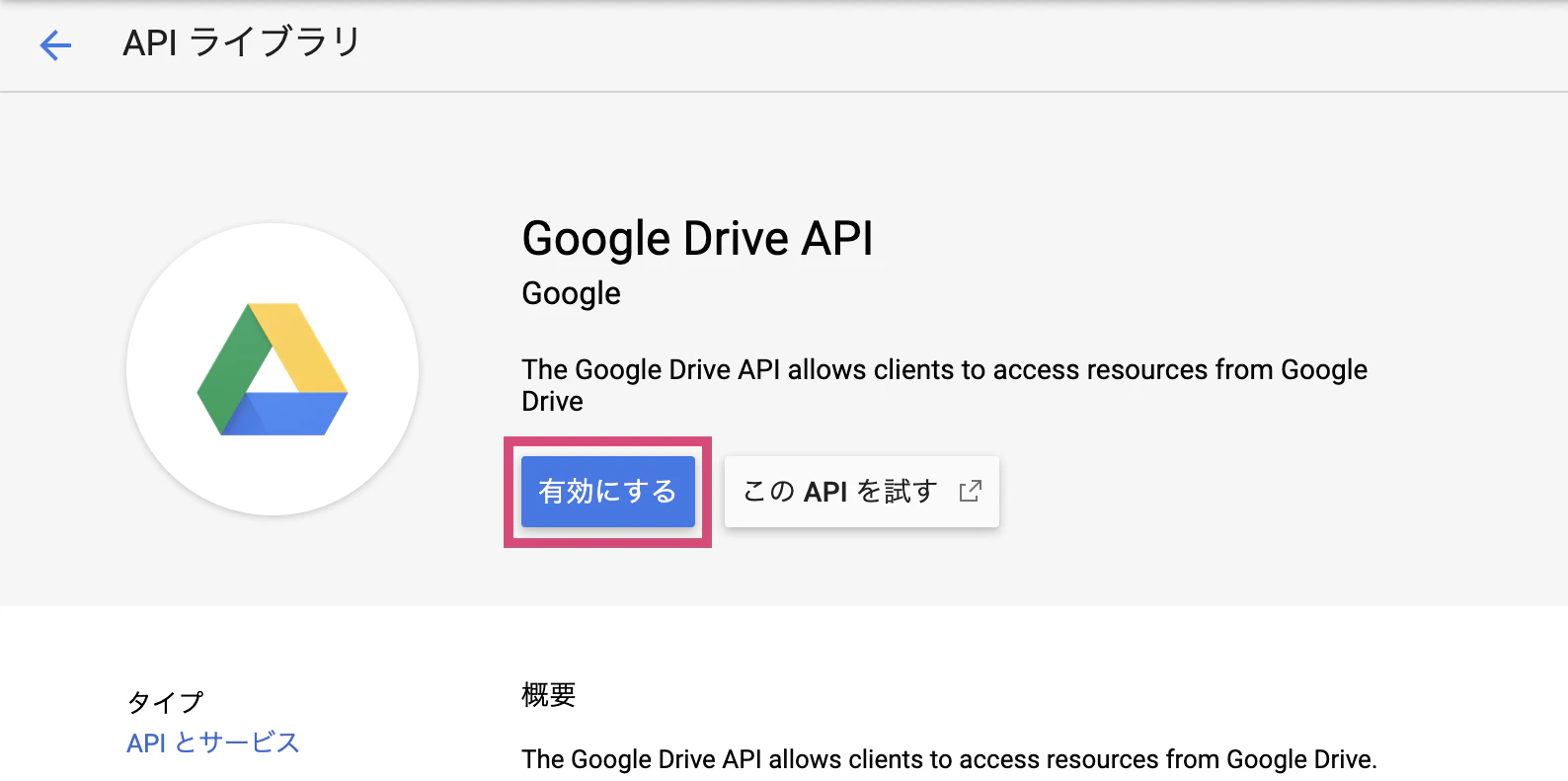The height and width of the screenshot is (781, 1568).
Task: Open この API を試す button
Action: (x=862, y=492)
